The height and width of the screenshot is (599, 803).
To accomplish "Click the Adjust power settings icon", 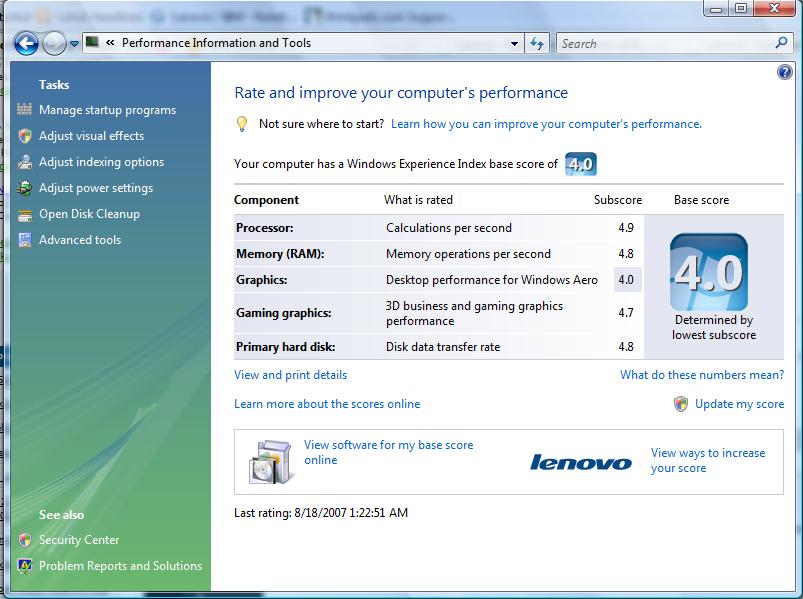I will pyautogui.click(x=25, y=188).
